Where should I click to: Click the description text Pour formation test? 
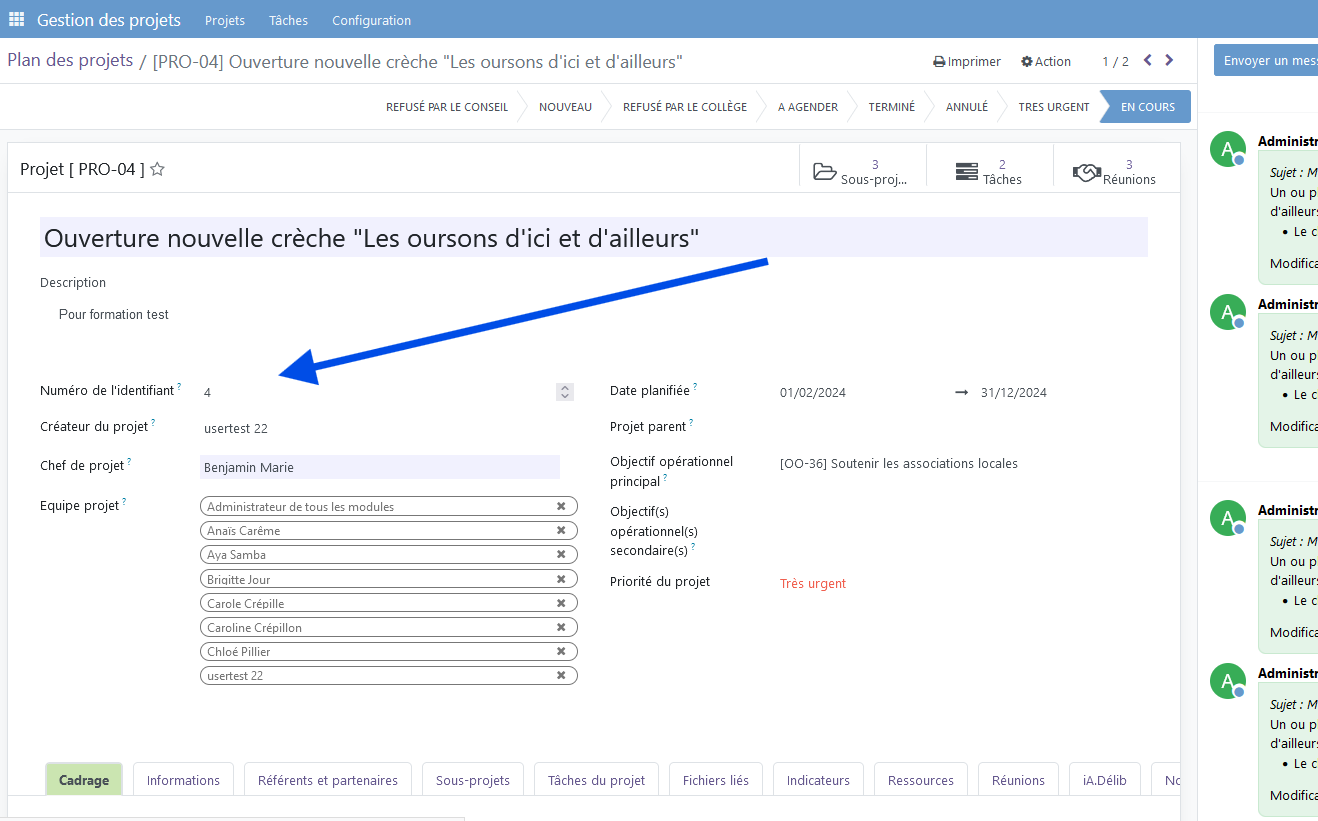point(114,314)
